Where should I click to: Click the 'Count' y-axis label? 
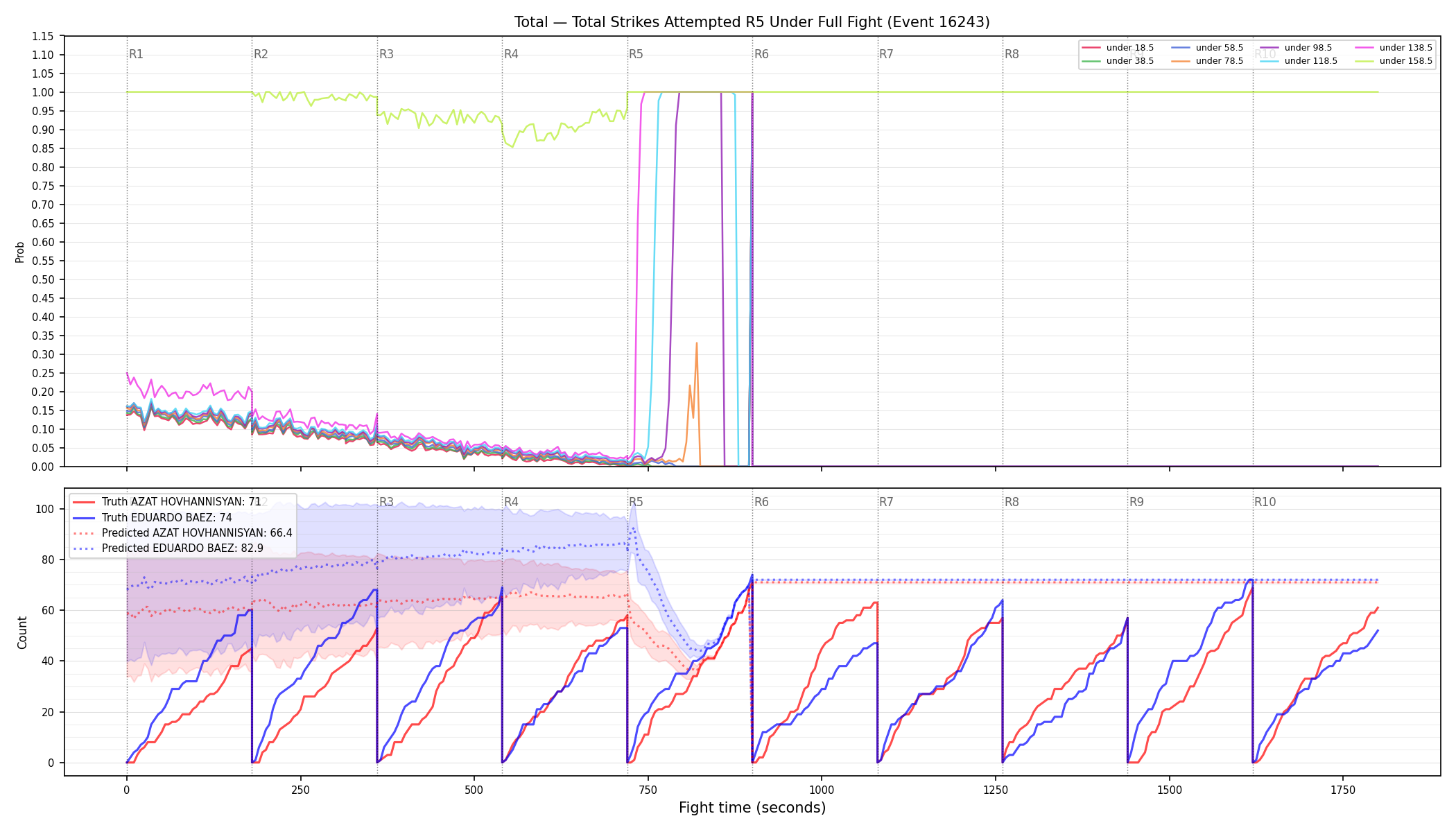[x=22, y=632]
